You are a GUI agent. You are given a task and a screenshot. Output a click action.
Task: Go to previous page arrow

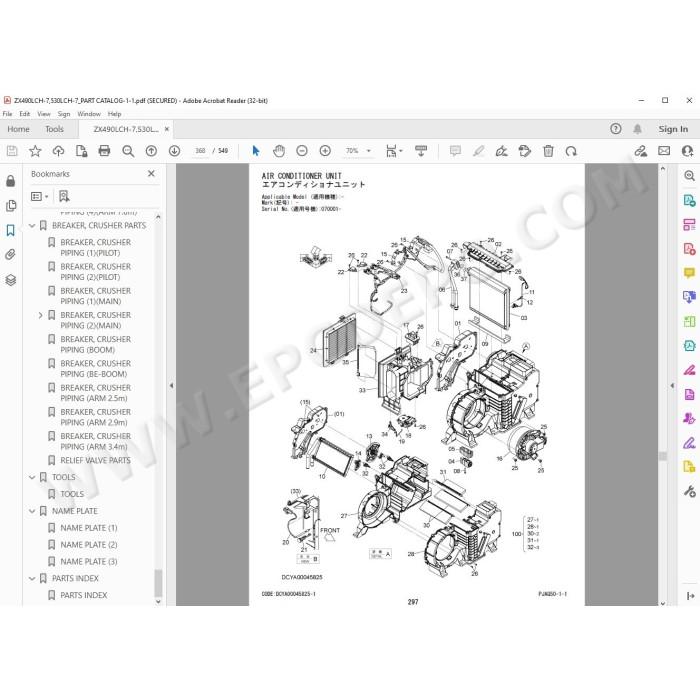[151, 151]
